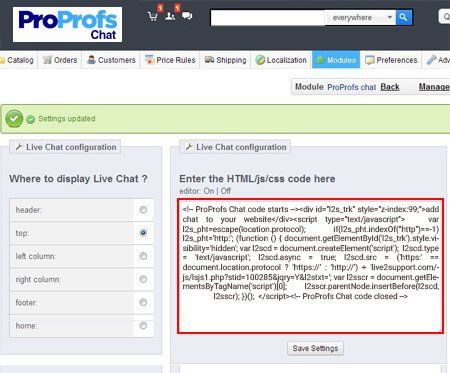Click the ProProfs chat module link
This screenshot has height=373, width=450.
pos(351,87)
